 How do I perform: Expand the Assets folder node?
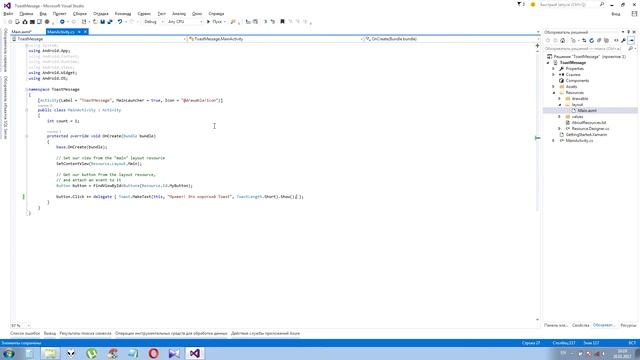tap(554, 87)
